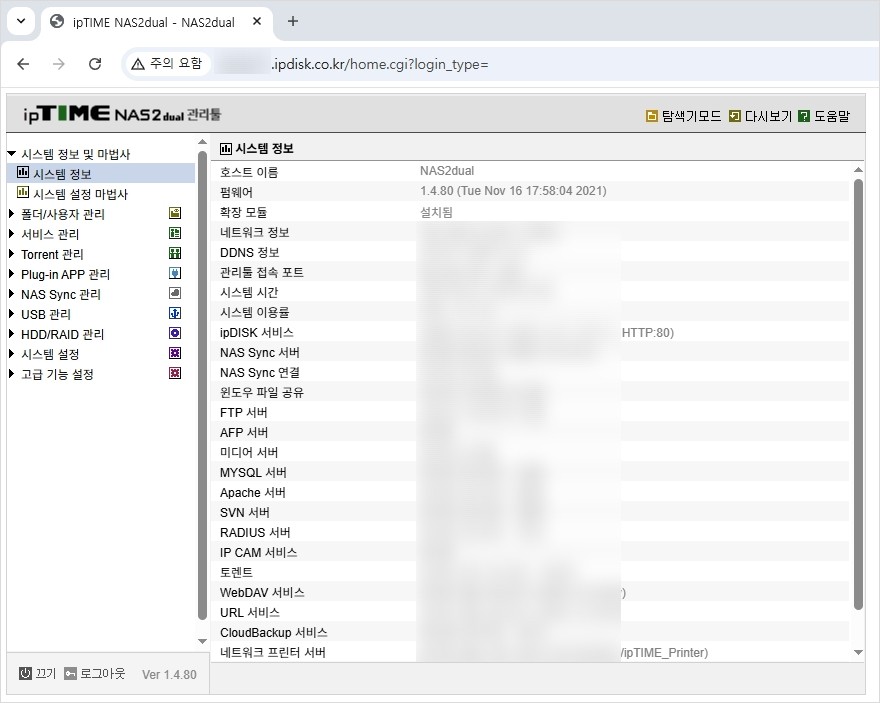This screenshot has height=703, width=880.
Task: Click sidebar scroll down arrow
Action: (x=202, y=641)
